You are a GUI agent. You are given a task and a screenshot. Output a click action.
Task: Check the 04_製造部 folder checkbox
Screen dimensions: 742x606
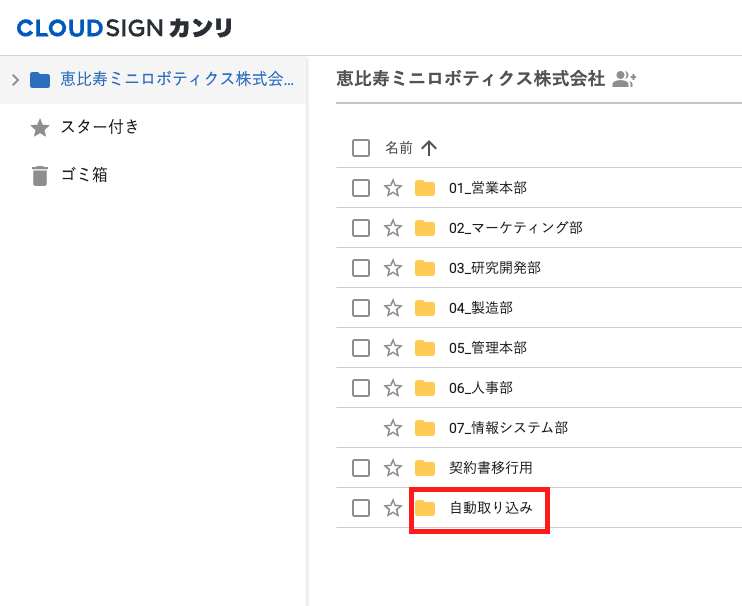click(361, 308)
